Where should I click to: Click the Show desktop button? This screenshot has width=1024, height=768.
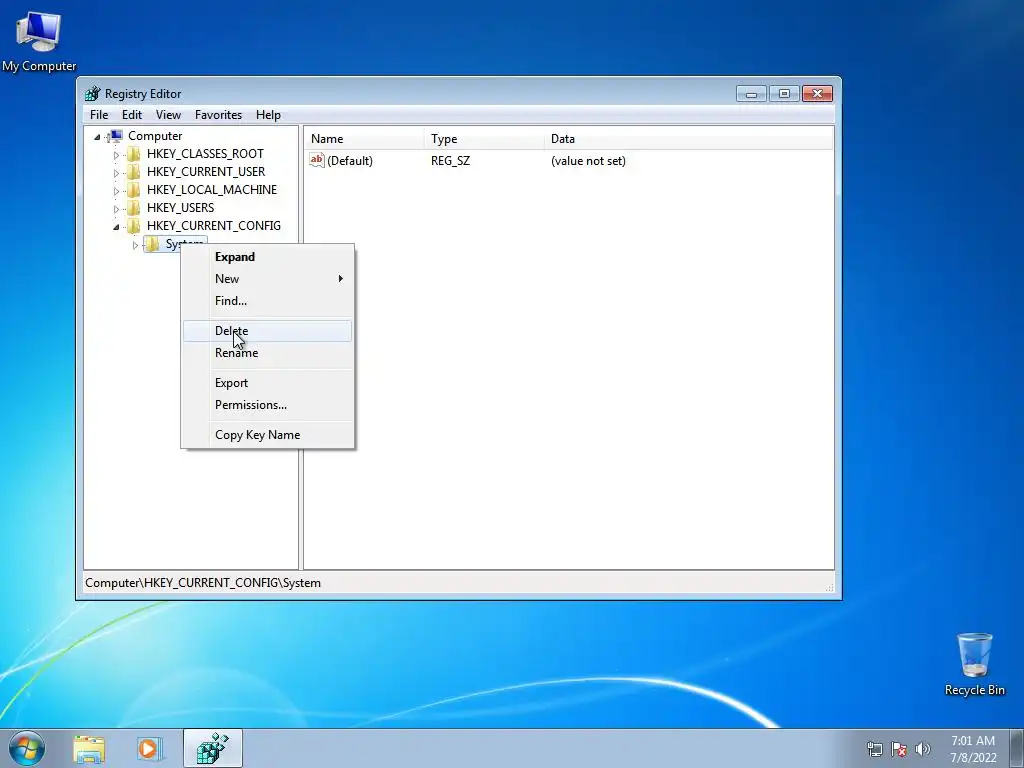1017,749
